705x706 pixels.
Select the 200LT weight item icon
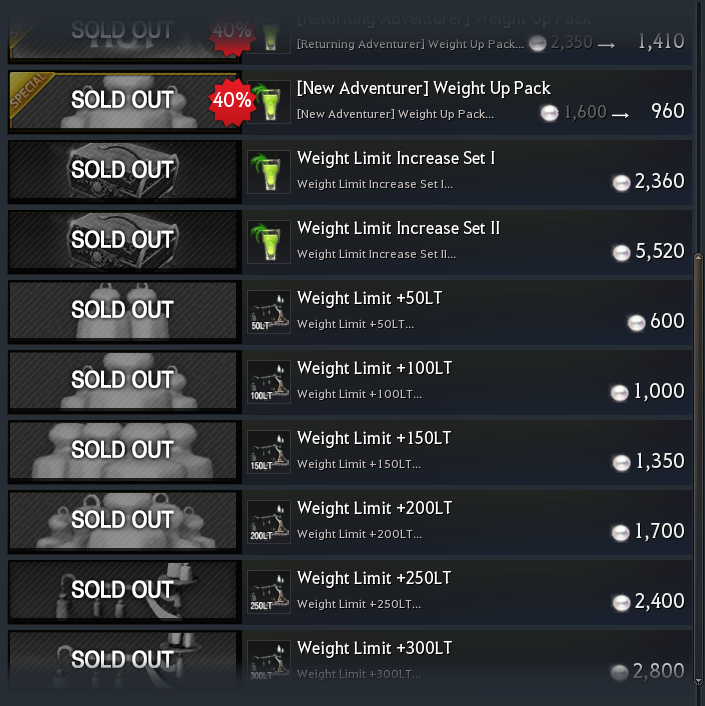(269, 521)
